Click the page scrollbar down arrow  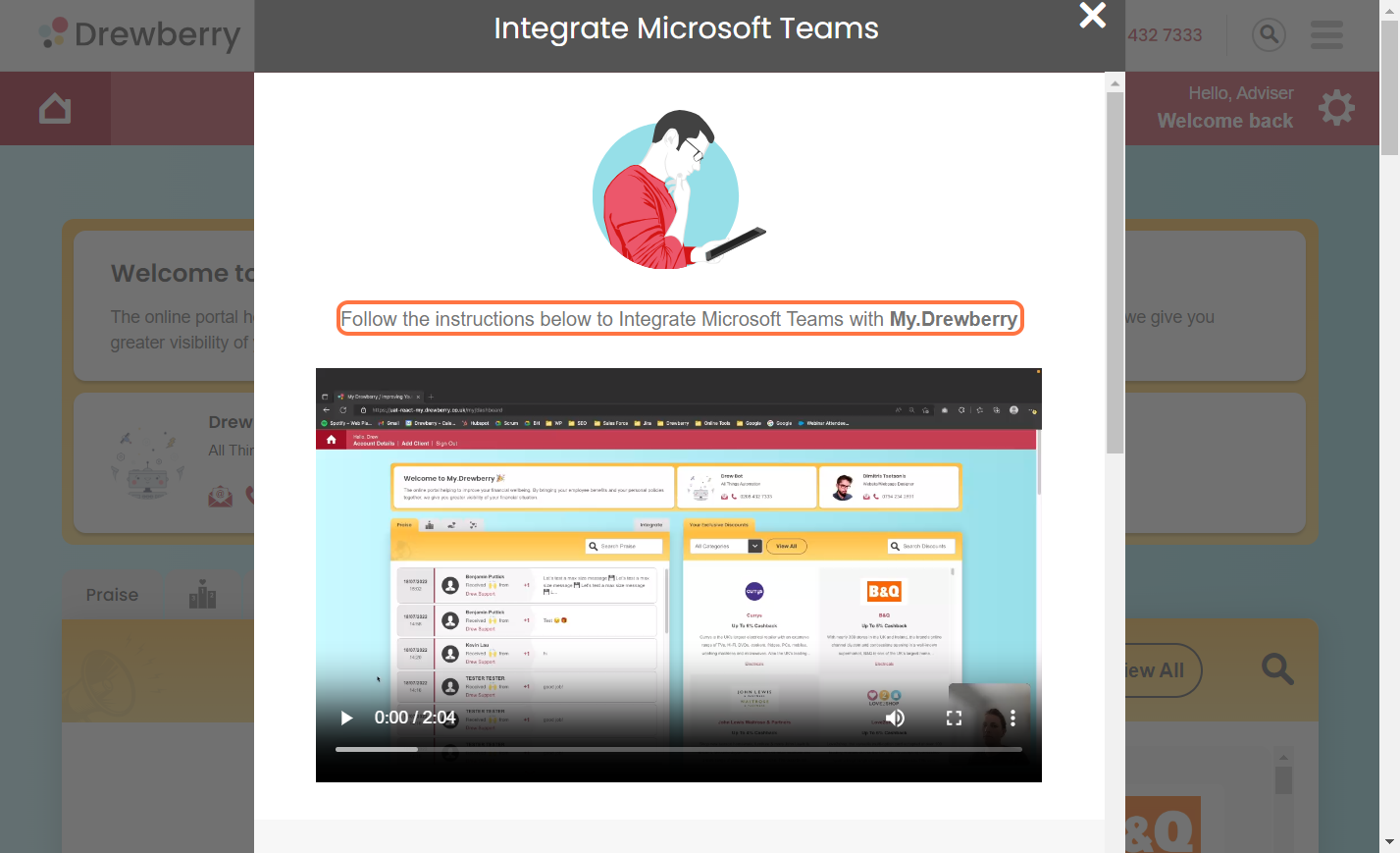coord(1390,842)
